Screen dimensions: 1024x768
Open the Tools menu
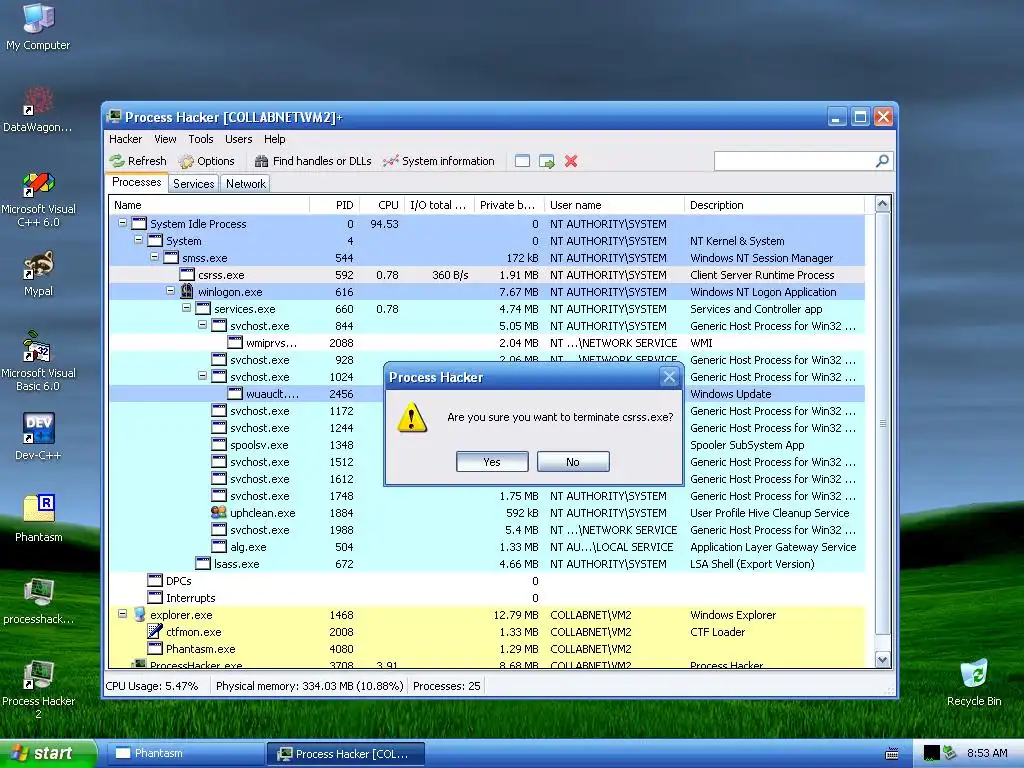(200, 139)
